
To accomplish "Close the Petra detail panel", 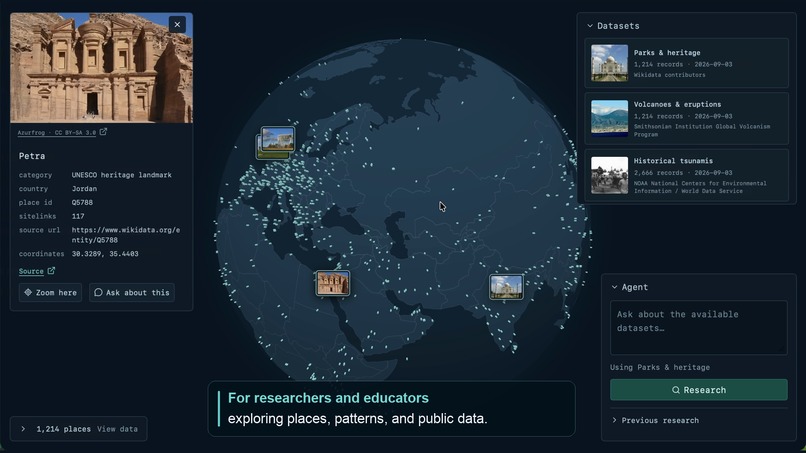I will tap(177, 24).
